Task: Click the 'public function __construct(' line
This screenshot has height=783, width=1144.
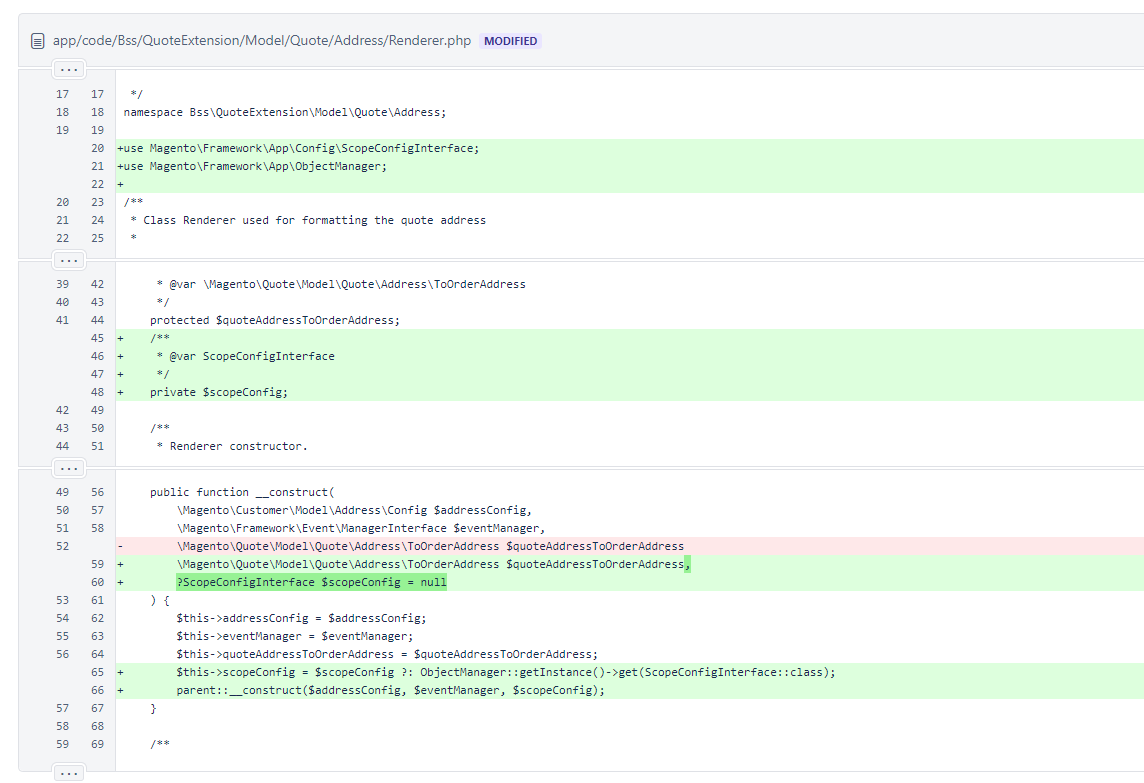Action: [x=242, y=493]
